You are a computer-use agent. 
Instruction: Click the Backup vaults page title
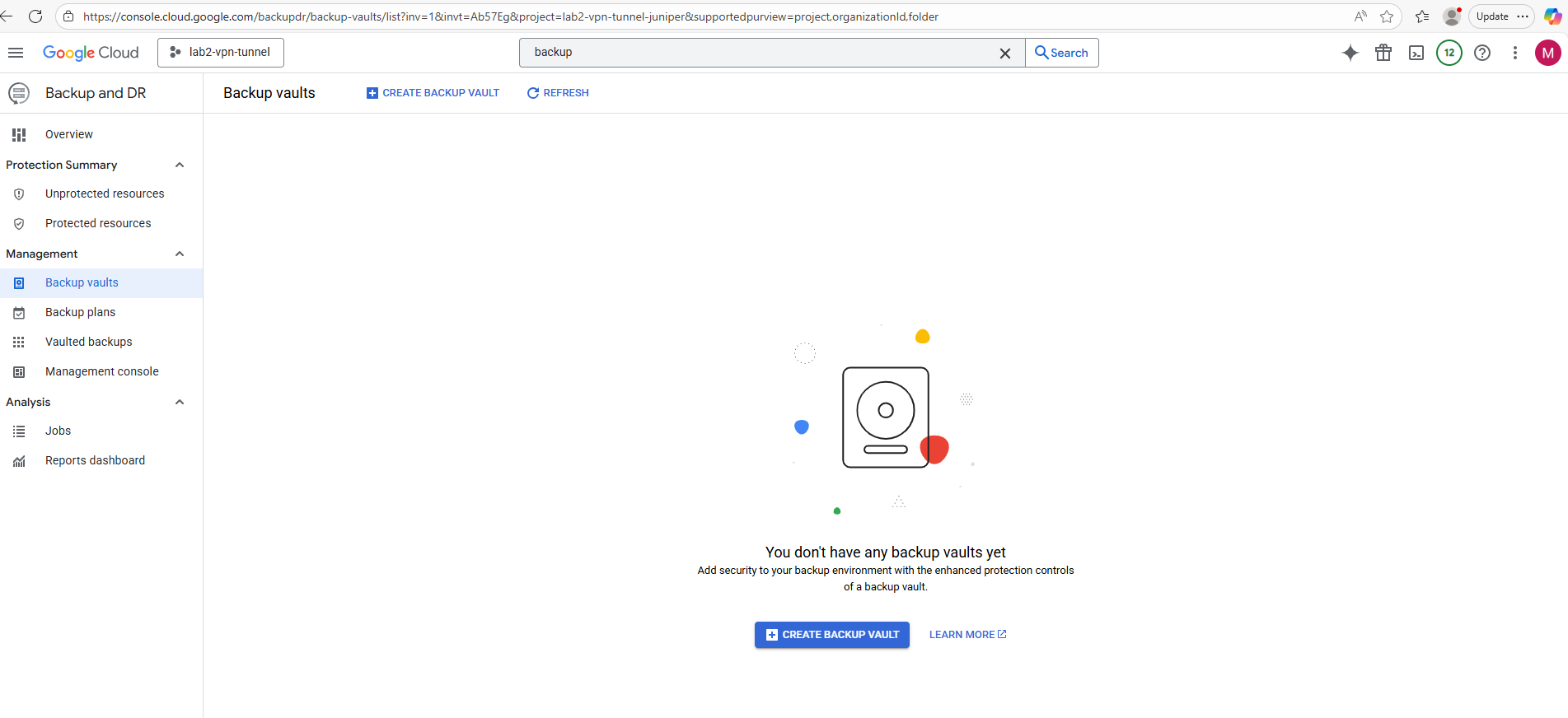tap(269, 93)
